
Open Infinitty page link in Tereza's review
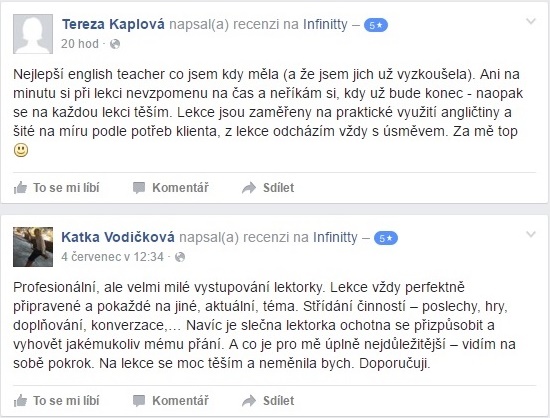(325, 24)
